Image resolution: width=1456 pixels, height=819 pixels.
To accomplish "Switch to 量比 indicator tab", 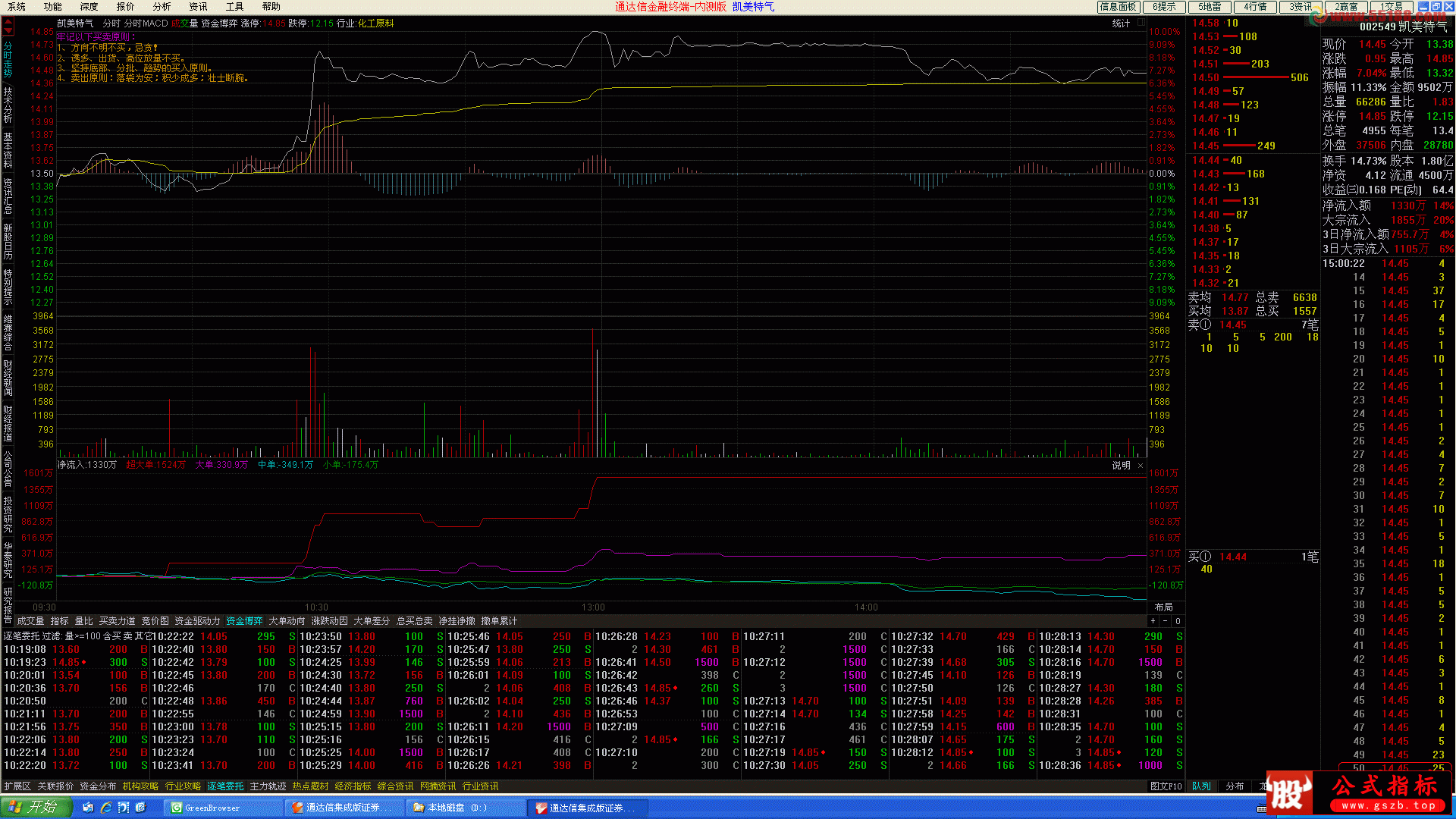I will point(83,621).
